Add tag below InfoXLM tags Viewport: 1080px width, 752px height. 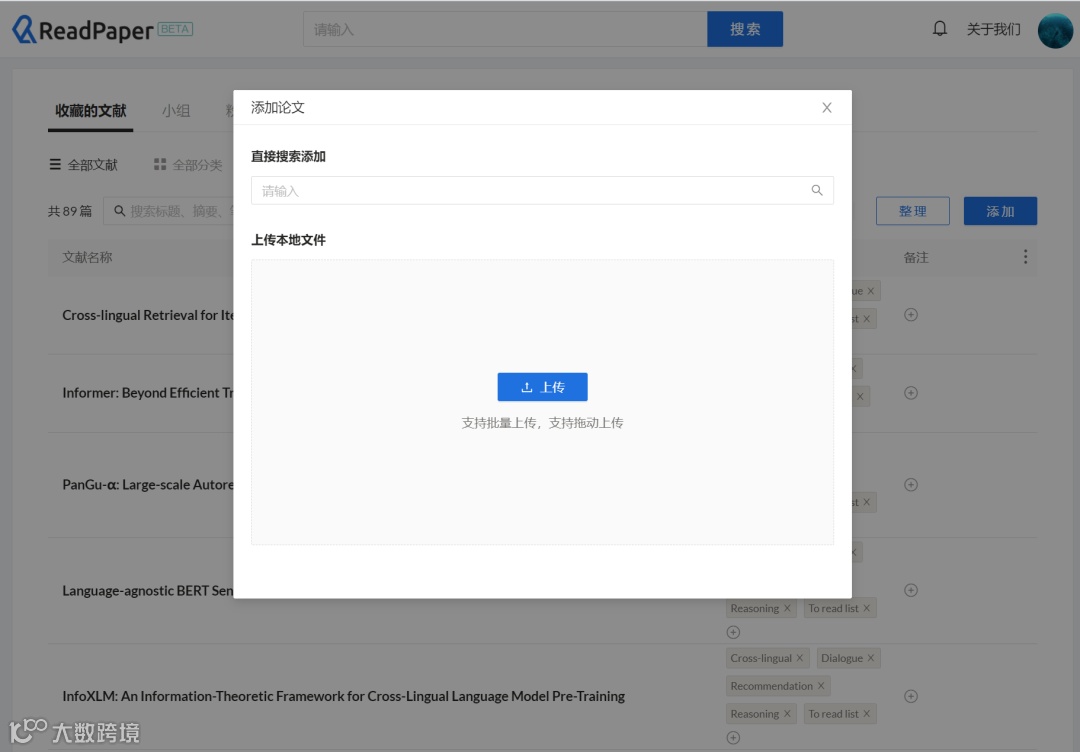coord(733,738)
